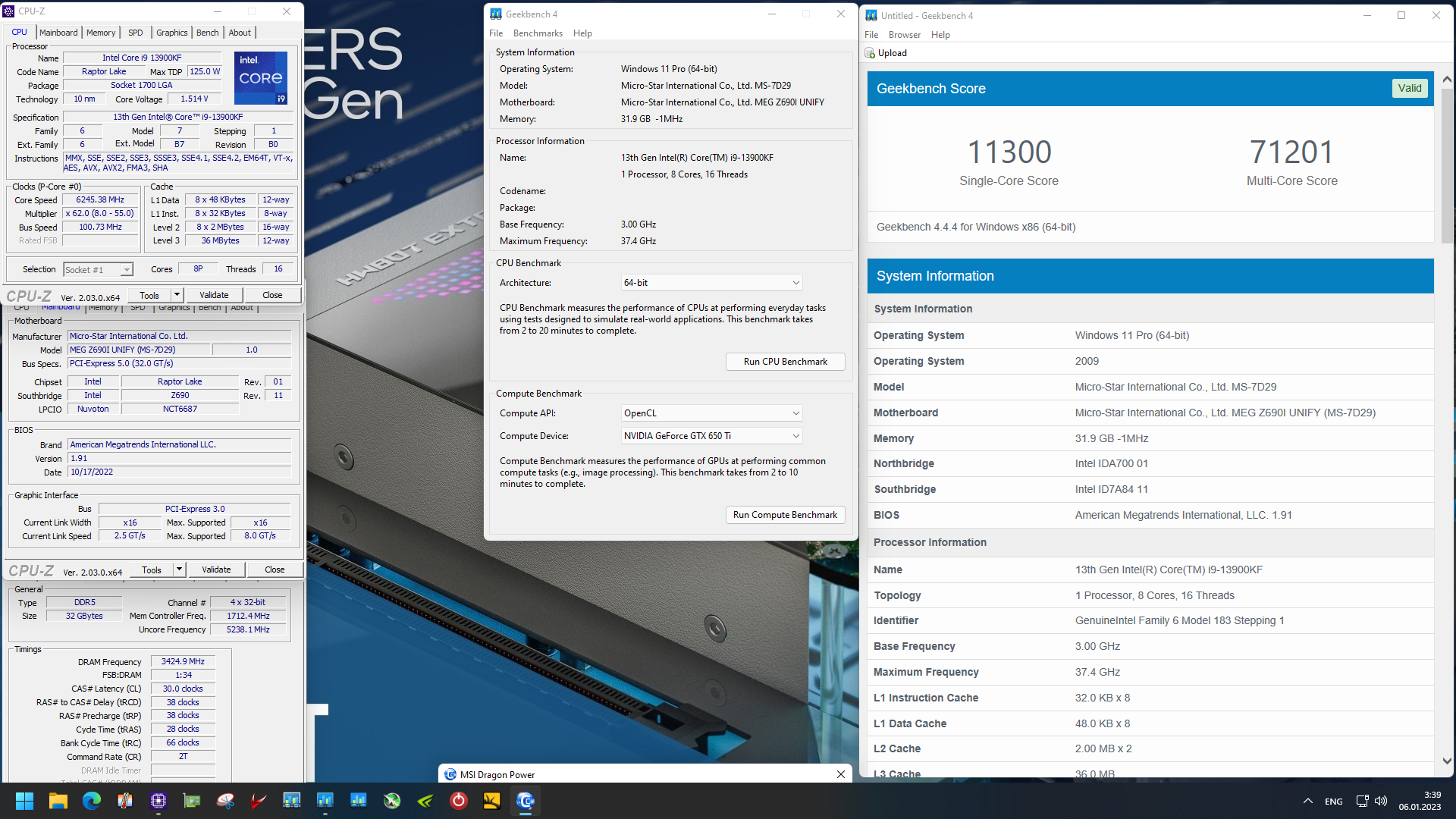
Task: Open the Browser menu in the Untitled Geekbench window
Action: 905,35
